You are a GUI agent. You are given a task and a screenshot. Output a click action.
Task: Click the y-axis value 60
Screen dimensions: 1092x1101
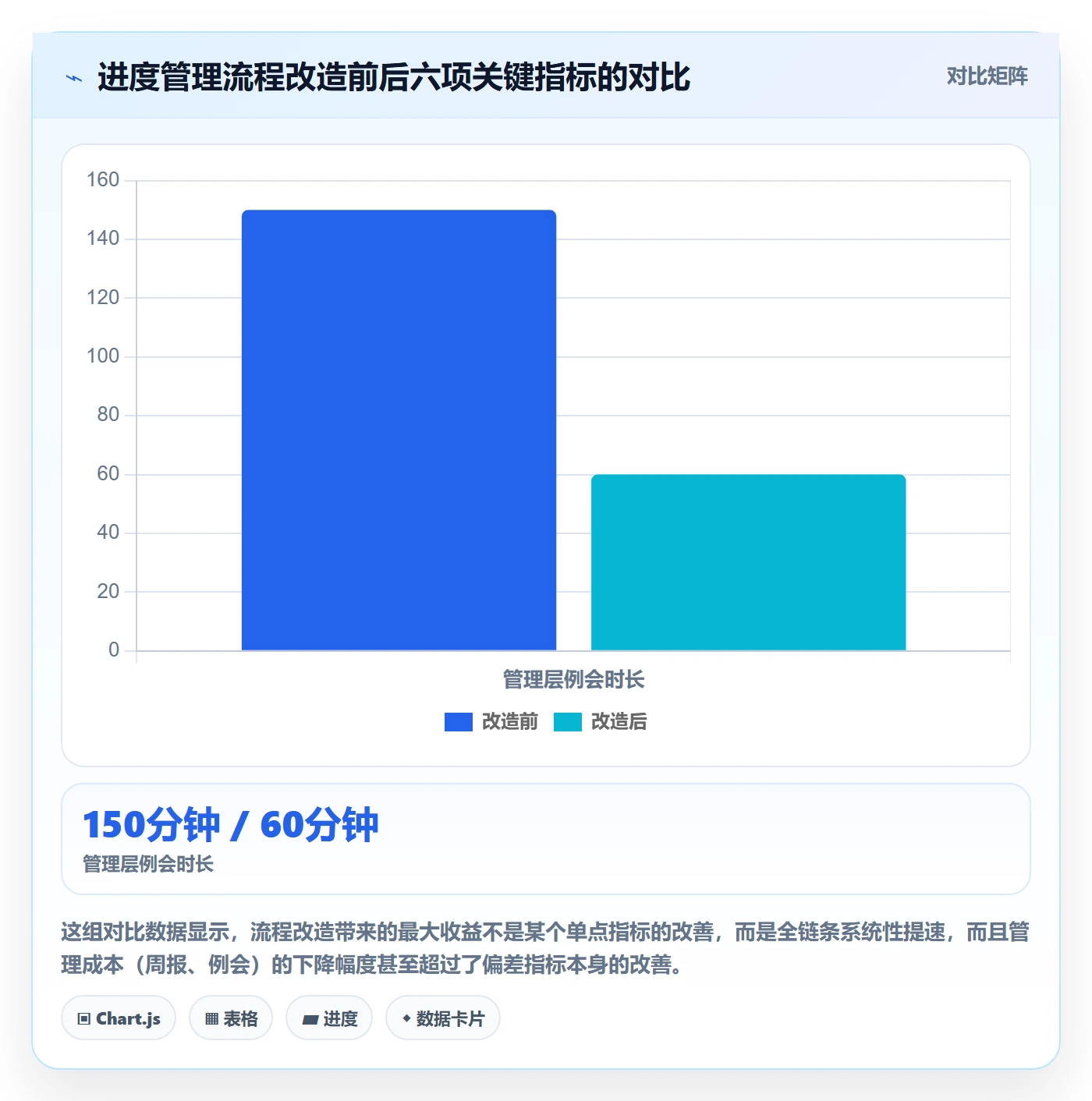click(x=108, y=474)
